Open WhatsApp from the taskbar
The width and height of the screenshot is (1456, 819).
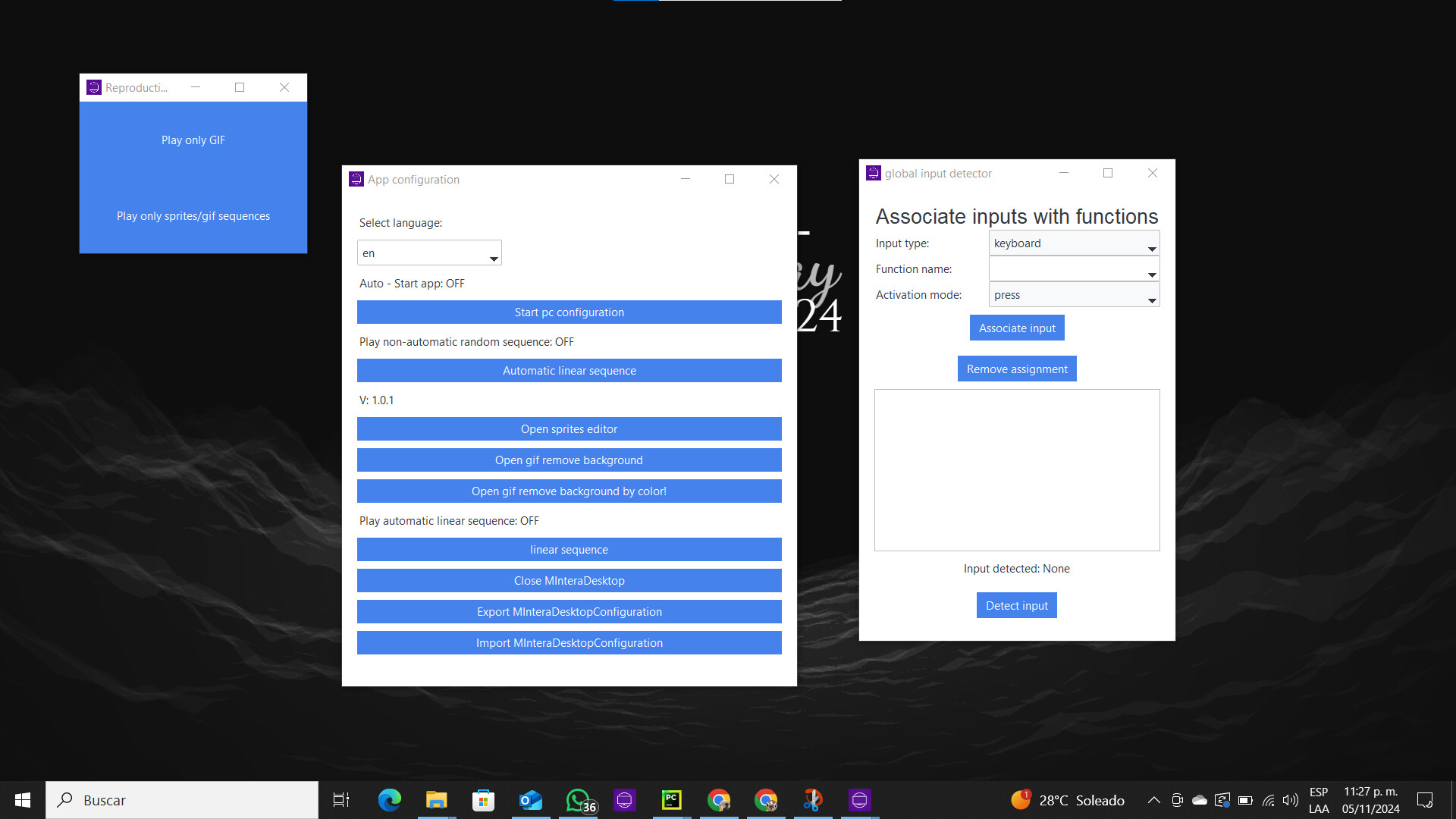point(578,799)
